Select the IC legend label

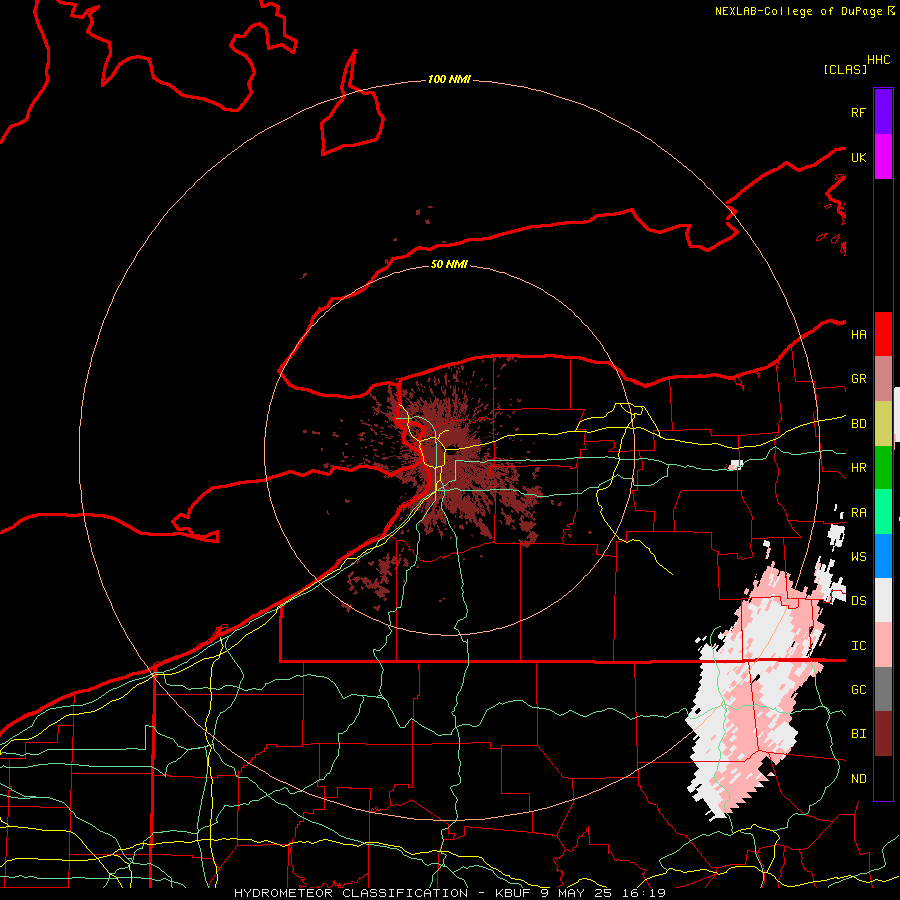coord(858,646)
